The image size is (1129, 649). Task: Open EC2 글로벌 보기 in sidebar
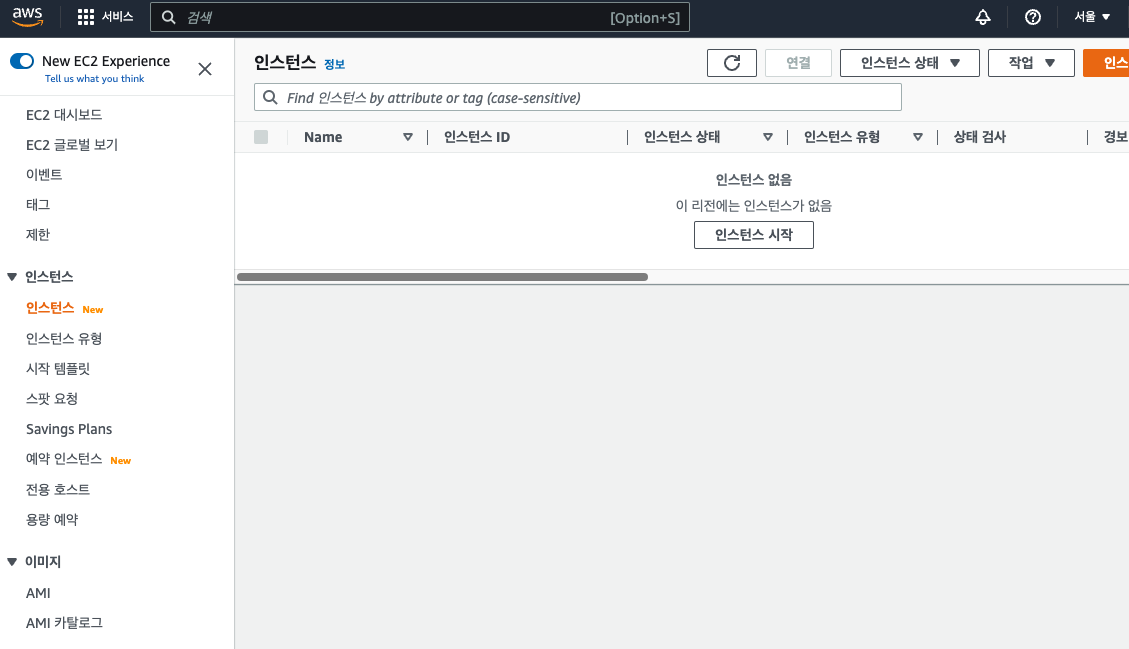[x=72, y=145]
